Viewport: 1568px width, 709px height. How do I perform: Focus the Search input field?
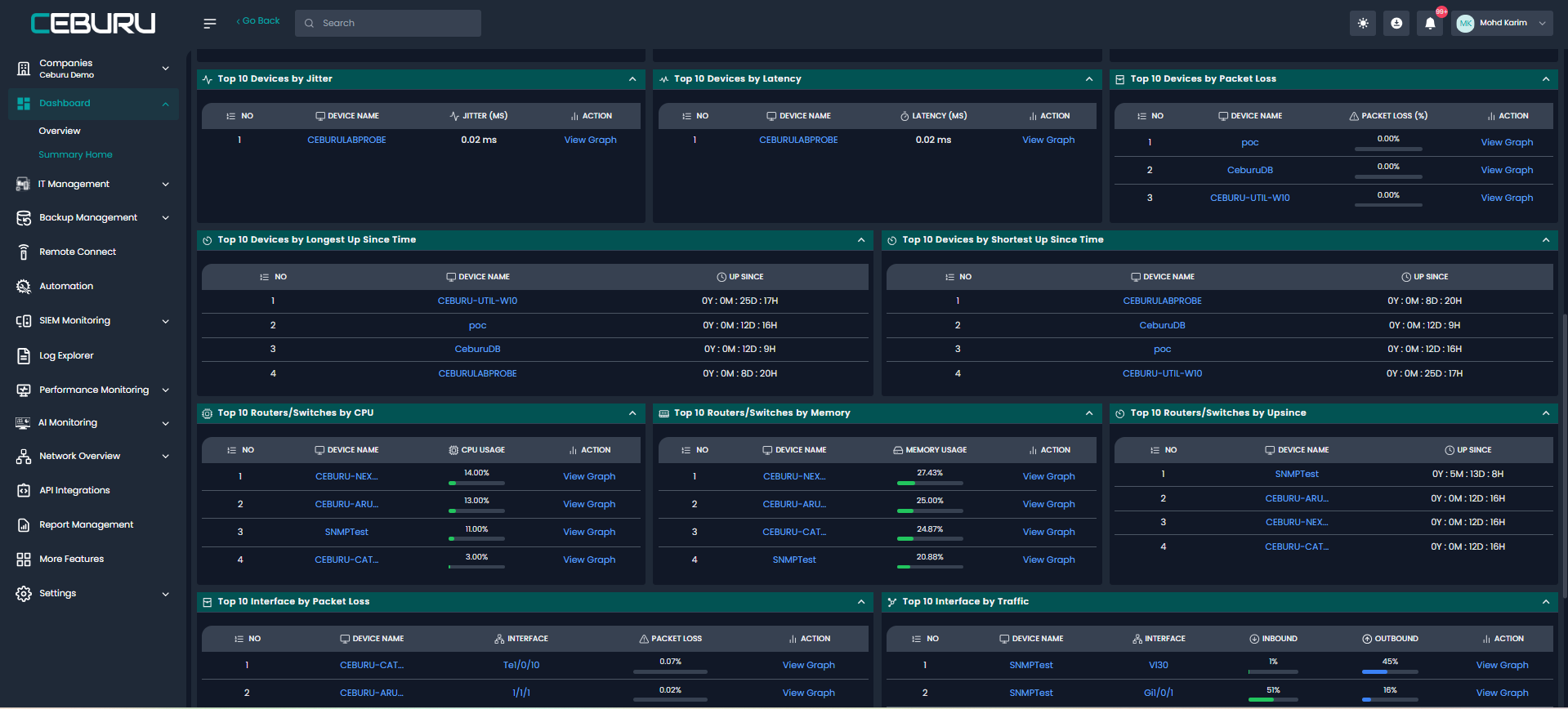click(x=388, y=23)
